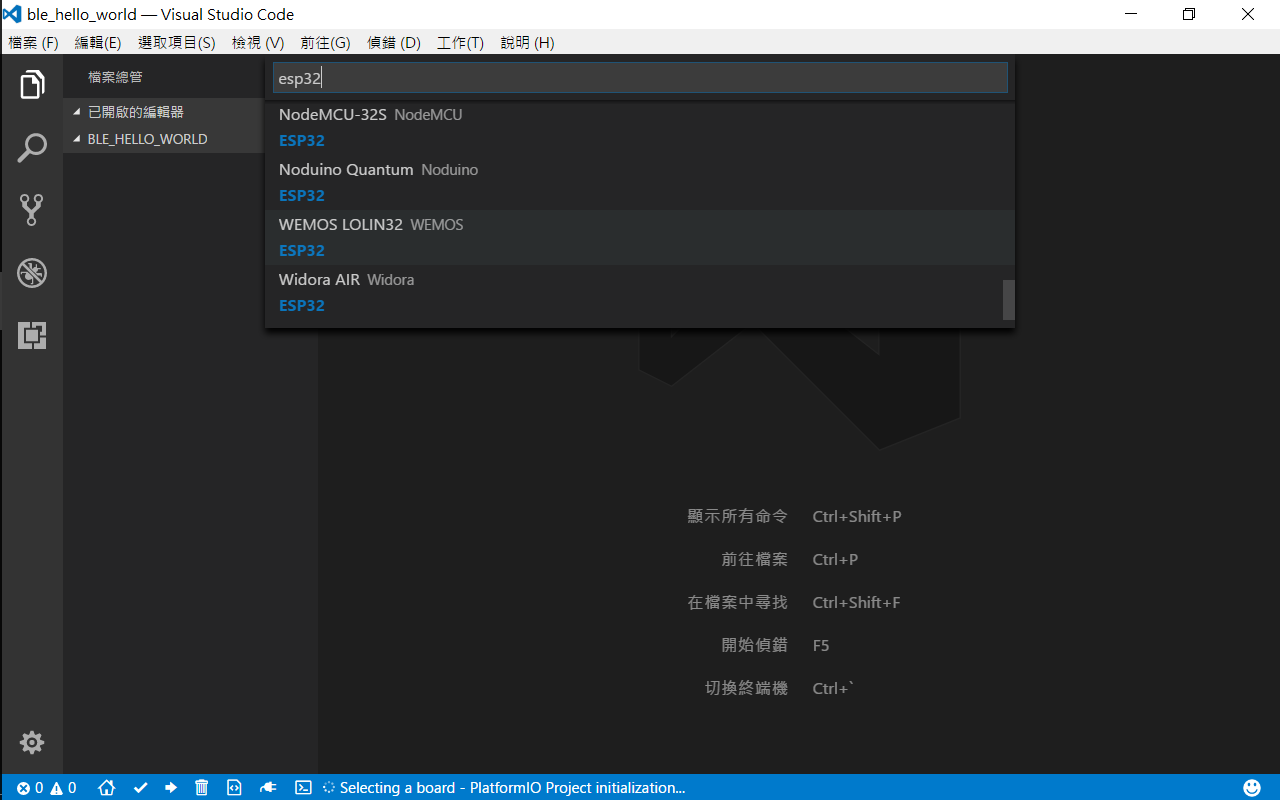The image size is (1280, 800).
Task: Click the PlatformIO Build checkmark icon
Action: (138, 787)
